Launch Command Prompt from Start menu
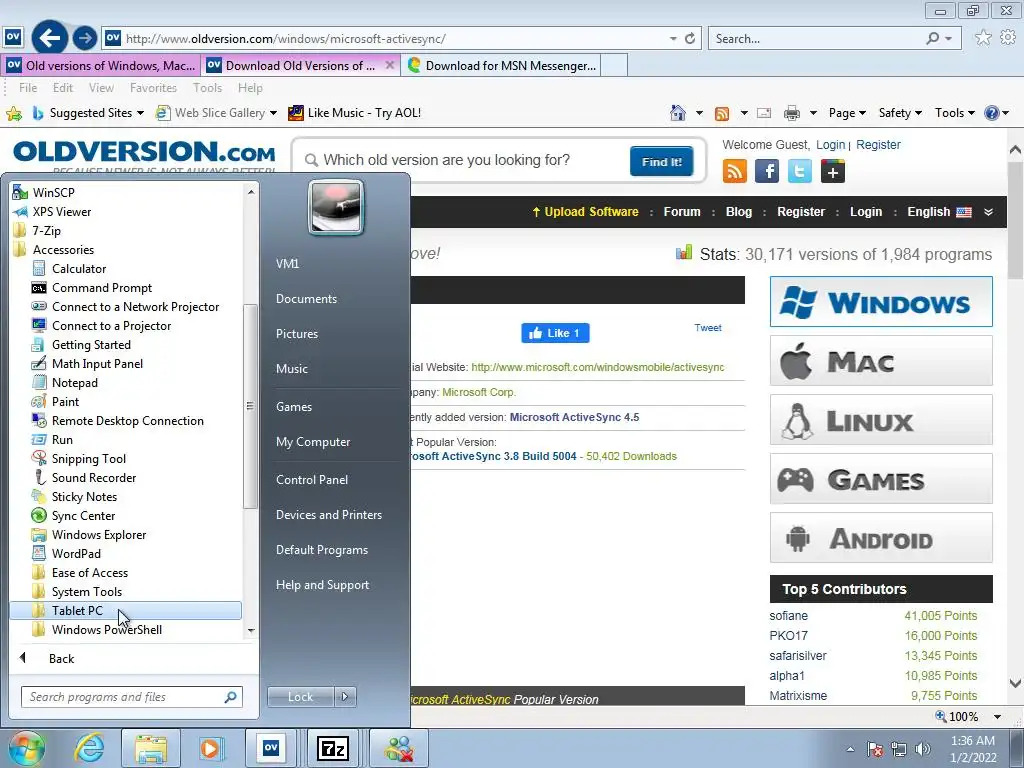Image resolution: width=1024 pixels, height=768 pixels. (x=101, y=287)
